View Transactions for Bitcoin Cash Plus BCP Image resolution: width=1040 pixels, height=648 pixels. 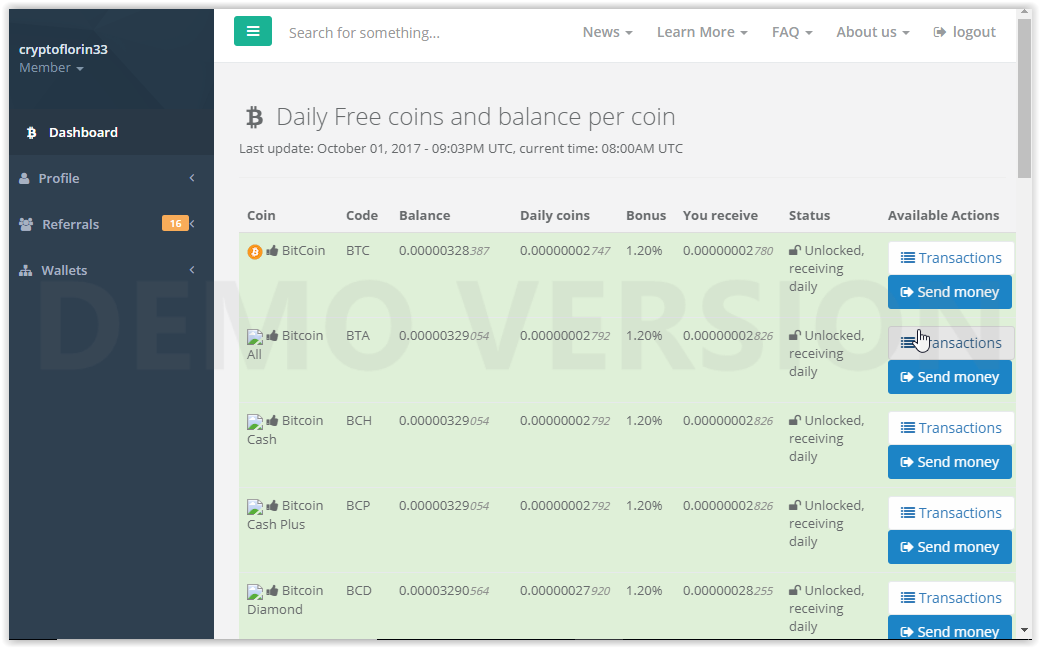(950, 513)
